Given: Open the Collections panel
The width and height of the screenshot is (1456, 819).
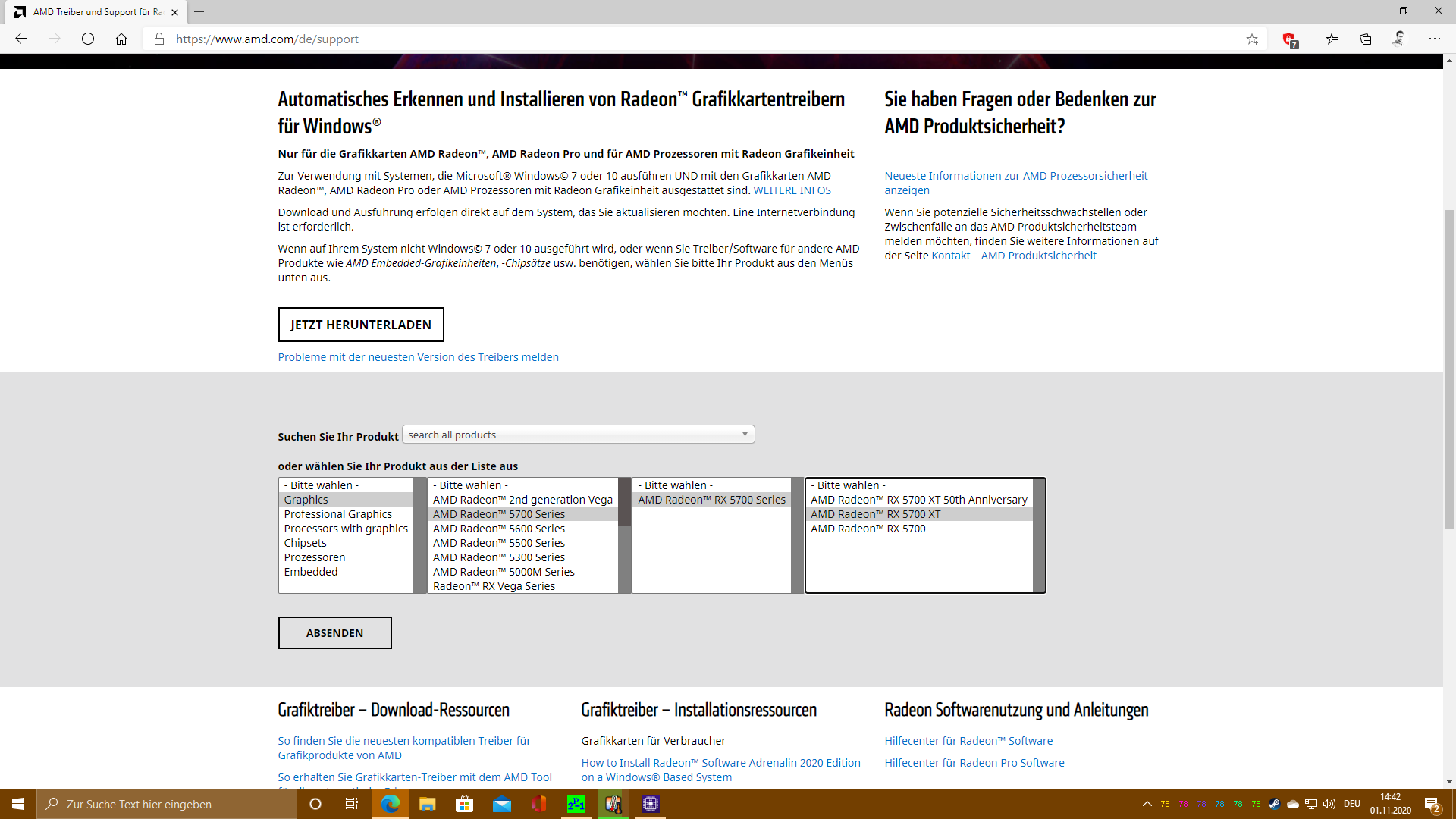Looking at the screenshot, I should click(x=1366, y=39).
